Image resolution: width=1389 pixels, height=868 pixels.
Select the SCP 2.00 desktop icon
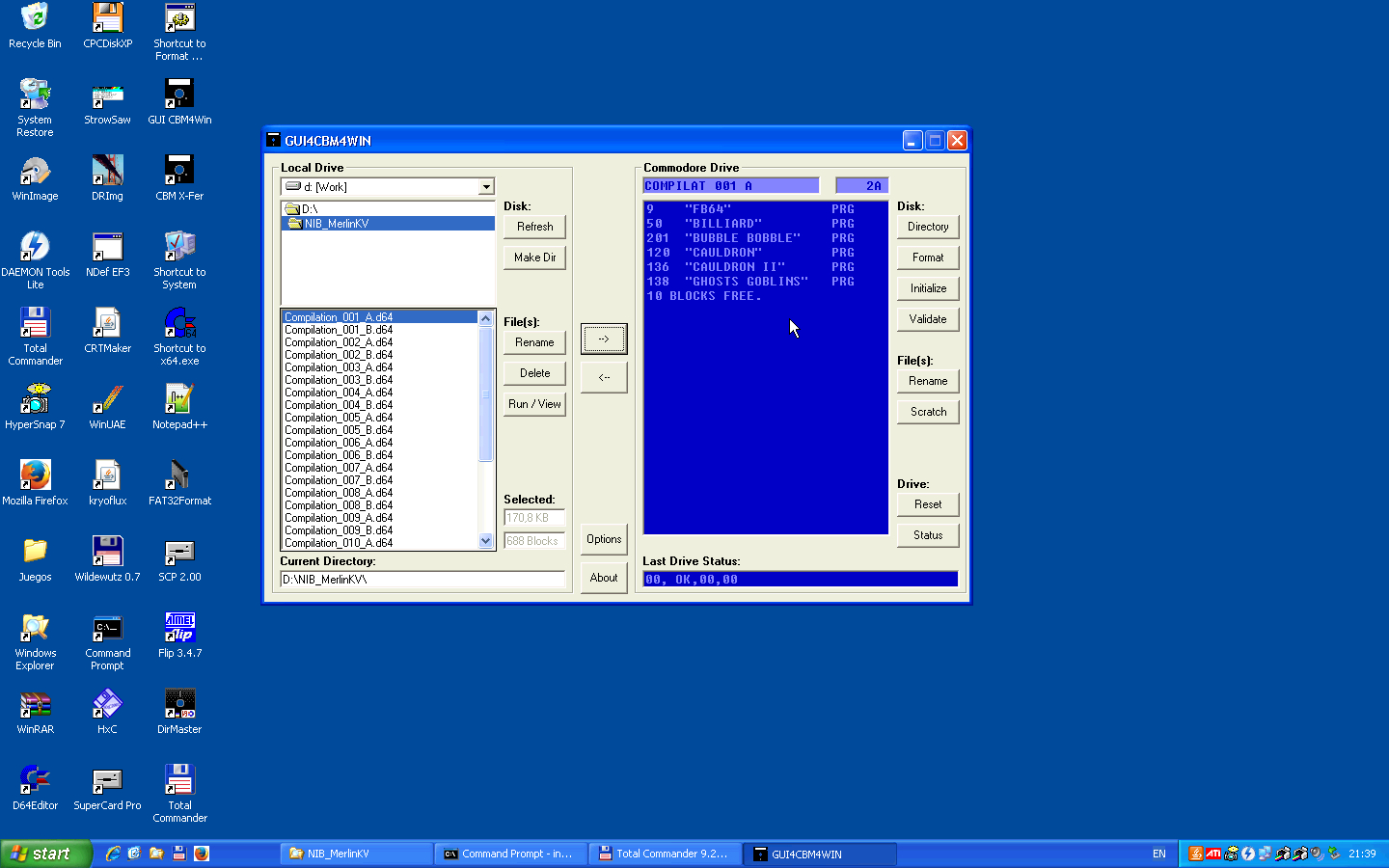pos(179,559)
